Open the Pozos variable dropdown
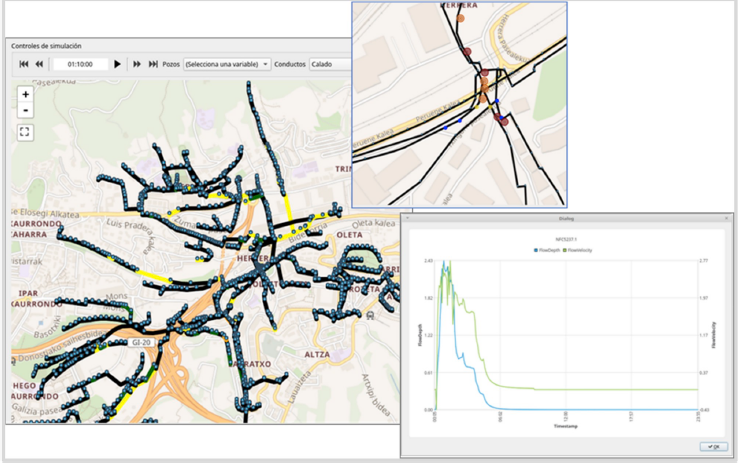The image size is (740, 463). pos(227,64)
